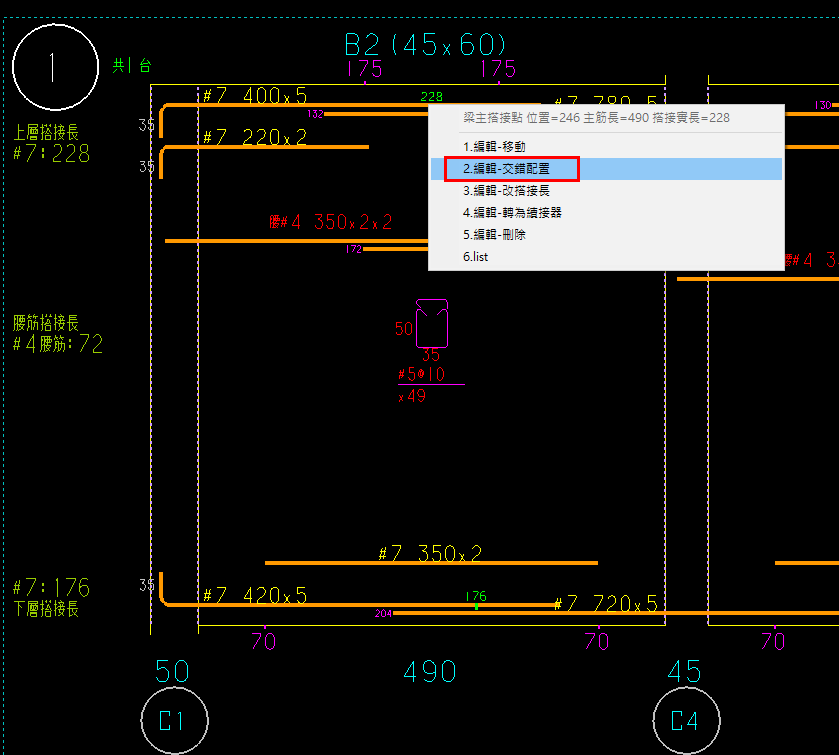The image size is (839, 755).
Task: Select span dimension 490
Action: 430,672
